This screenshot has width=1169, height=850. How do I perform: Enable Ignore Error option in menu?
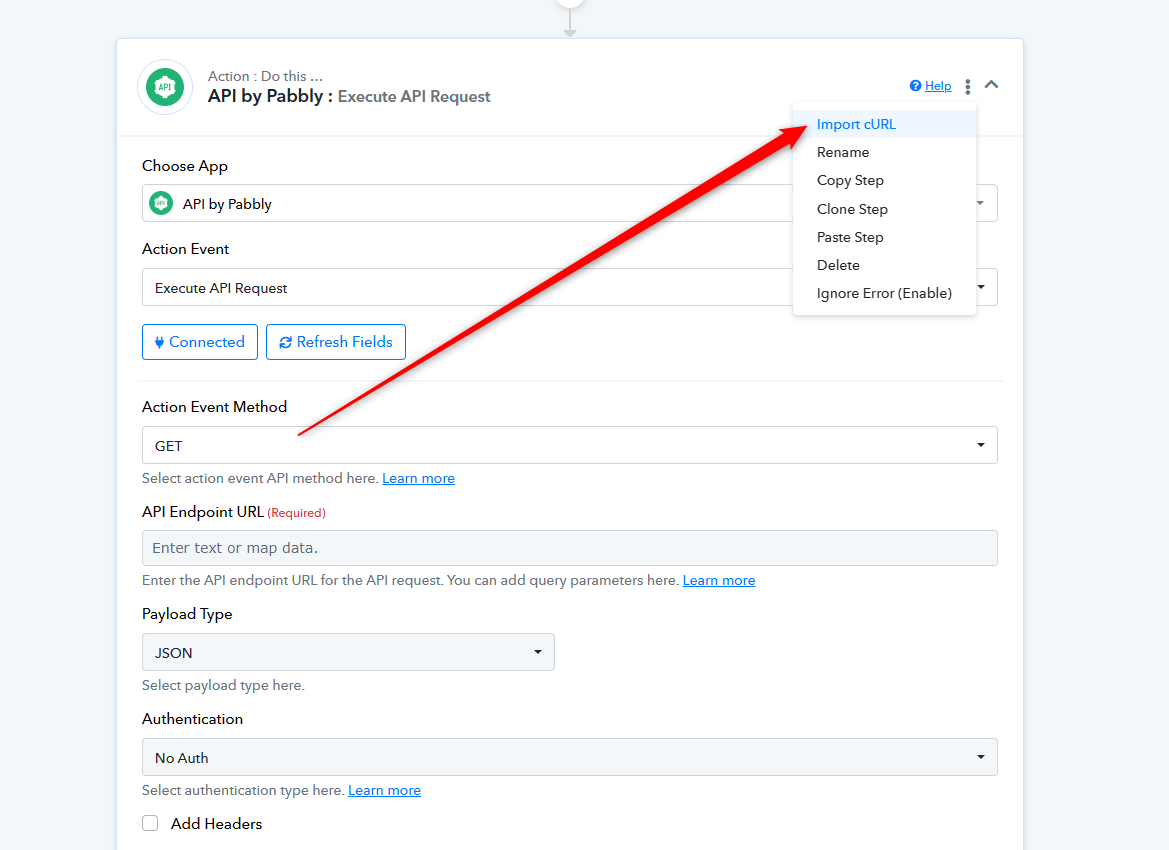(x=884, y=293)
